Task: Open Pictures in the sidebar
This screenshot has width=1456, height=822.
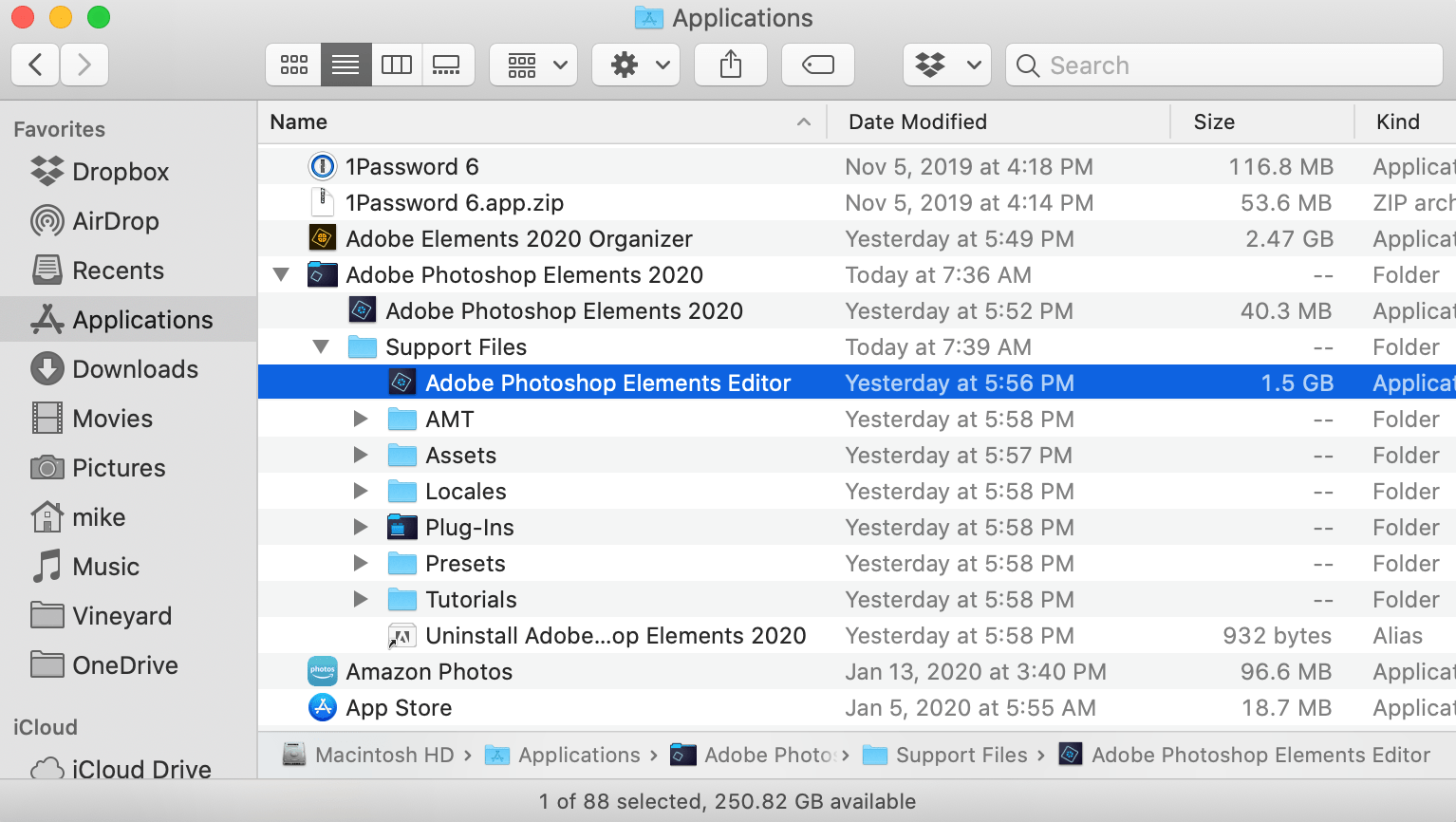Action: [x=129, y=468]
